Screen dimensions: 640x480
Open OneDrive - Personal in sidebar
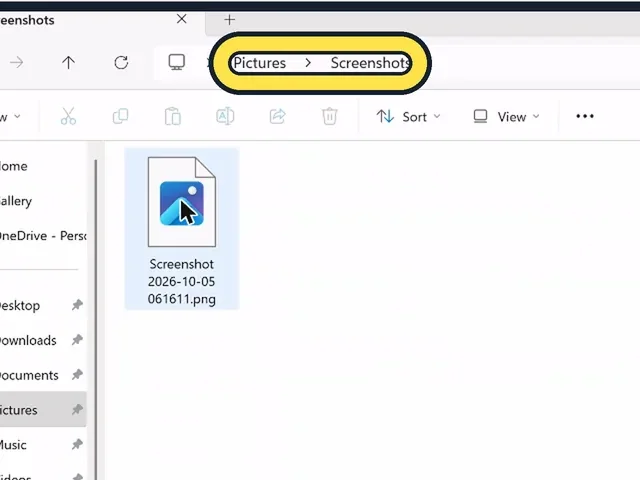pyautogui.click(x=43, y=236)
